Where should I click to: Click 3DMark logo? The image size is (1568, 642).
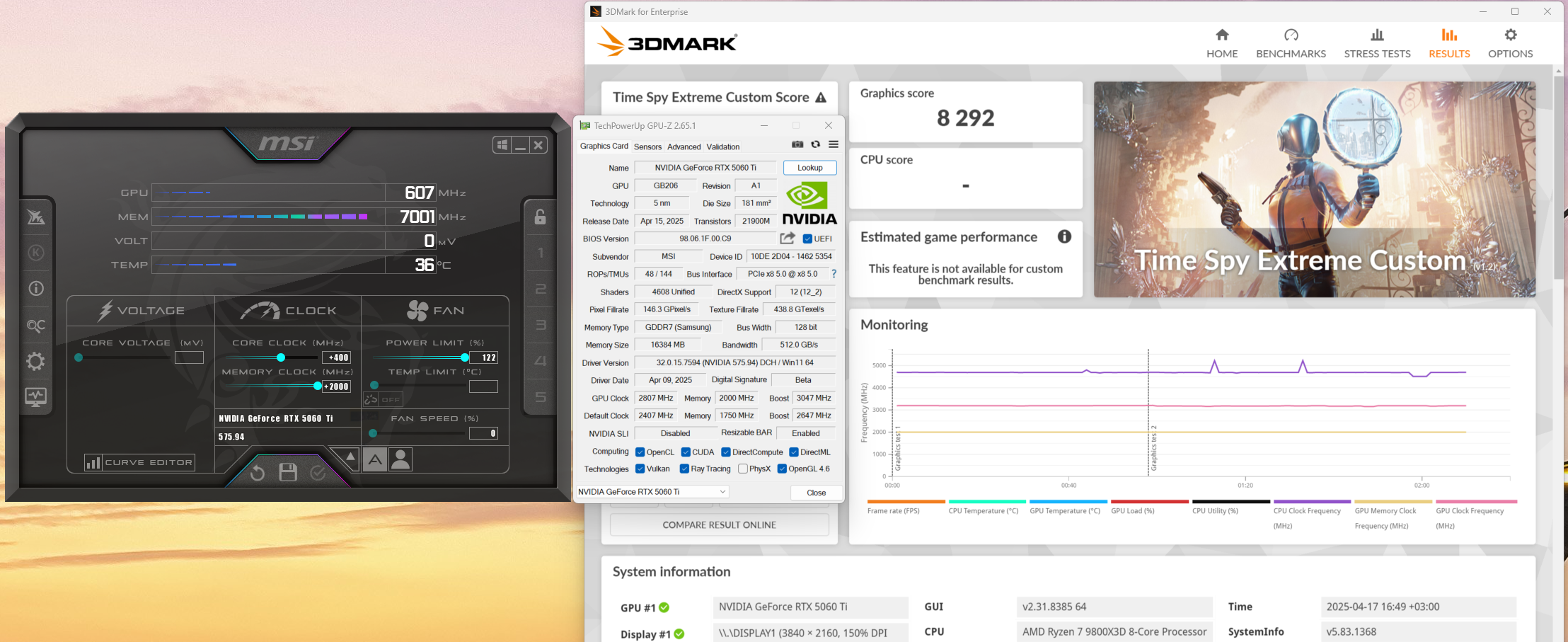tap(667, 42)
